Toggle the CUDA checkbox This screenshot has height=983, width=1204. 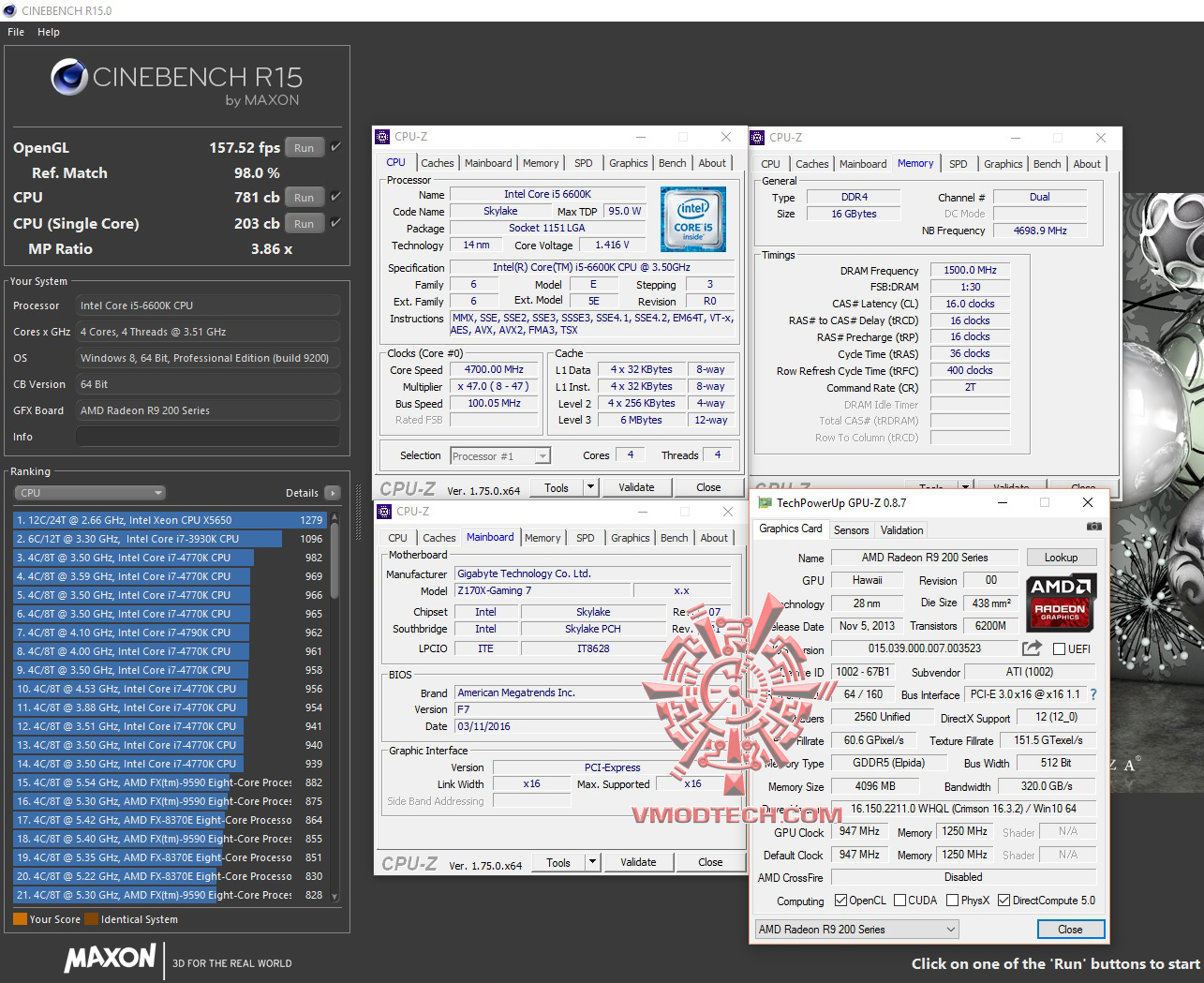point(899,901)
